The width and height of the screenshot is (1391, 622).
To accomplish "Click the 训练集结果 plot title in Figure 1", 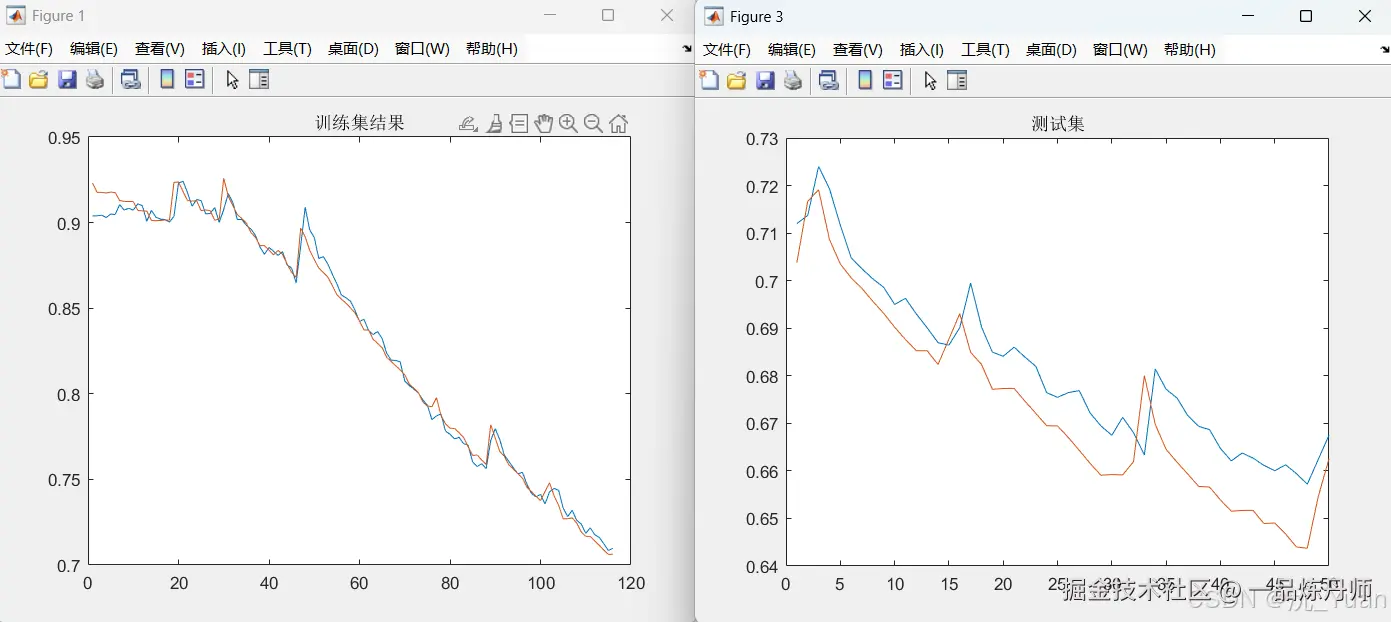I will click(360, 123).
